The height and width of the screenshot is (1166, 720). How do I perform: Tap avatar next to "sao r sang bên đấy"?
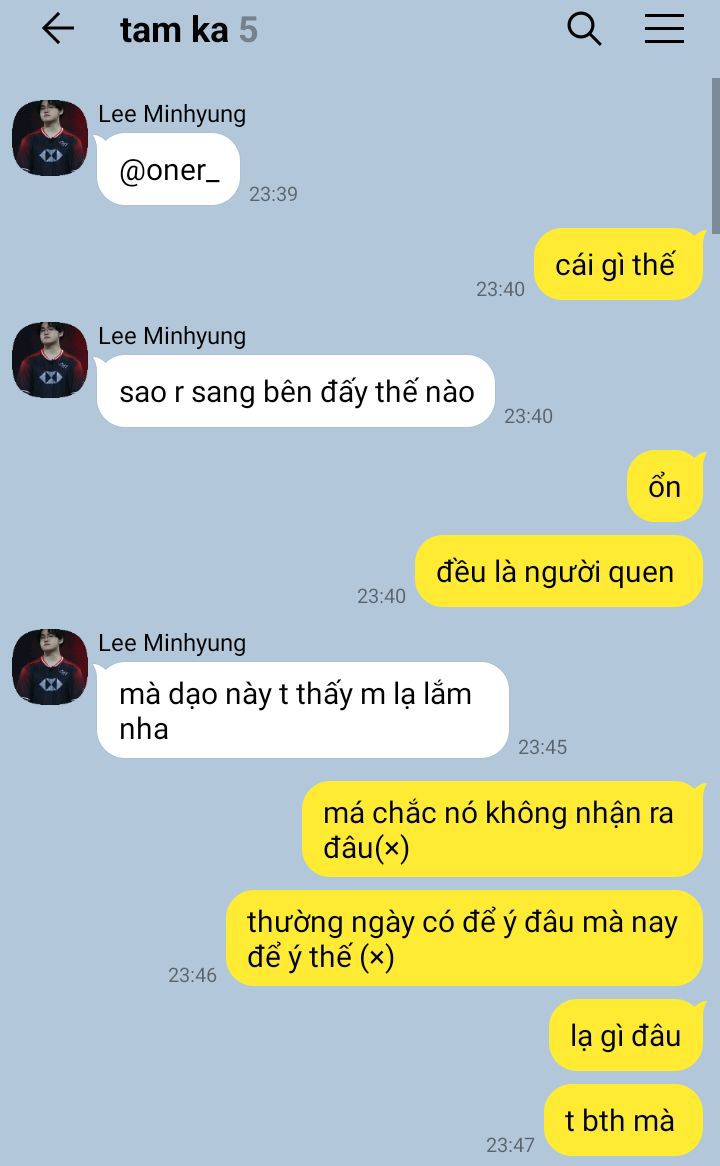(50, 360)
